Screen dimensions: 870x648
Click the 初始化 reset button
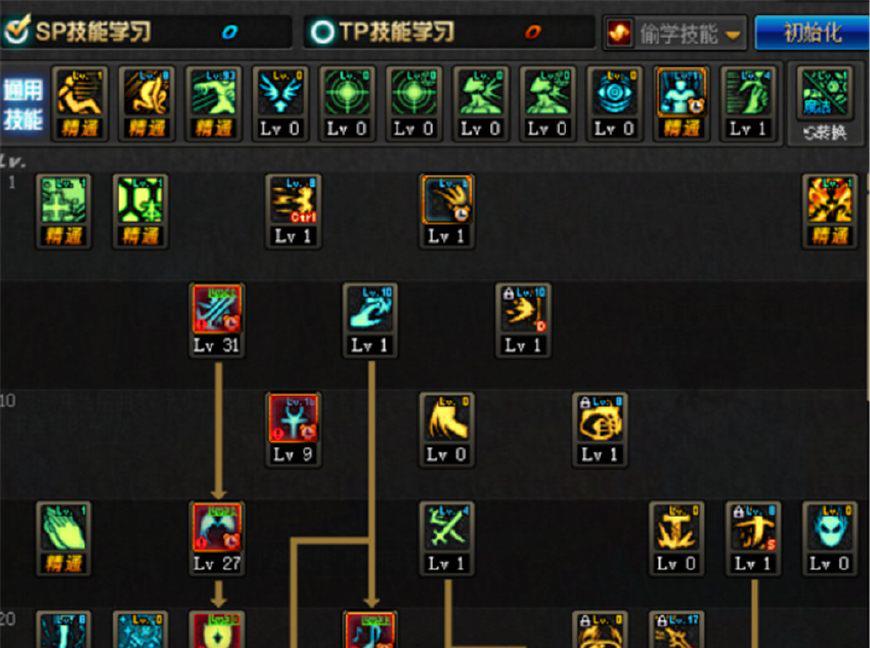[x=812, y=33]
